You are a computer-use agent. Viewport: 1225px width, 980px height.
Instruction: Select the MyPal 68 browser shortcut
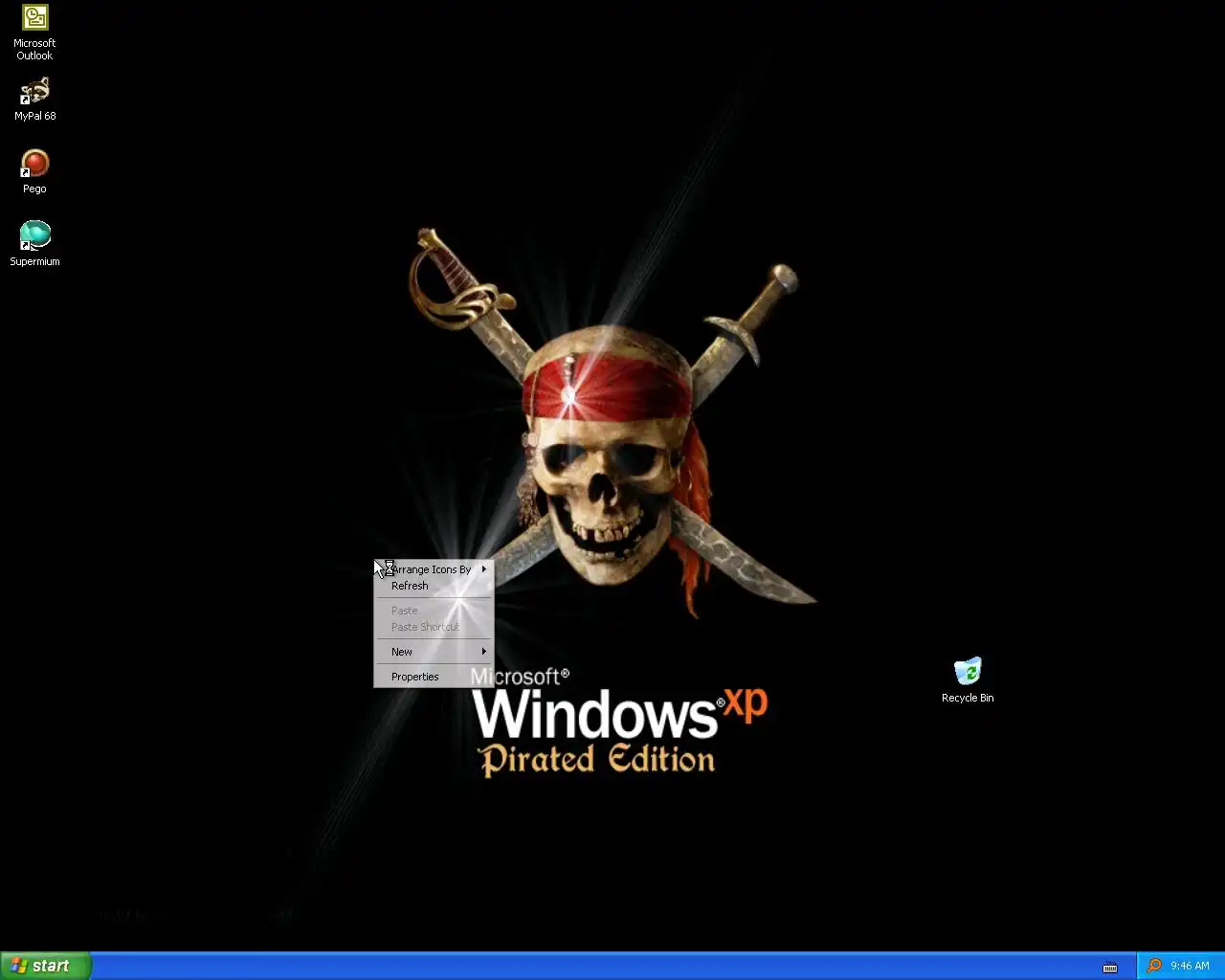pos(34,100)
